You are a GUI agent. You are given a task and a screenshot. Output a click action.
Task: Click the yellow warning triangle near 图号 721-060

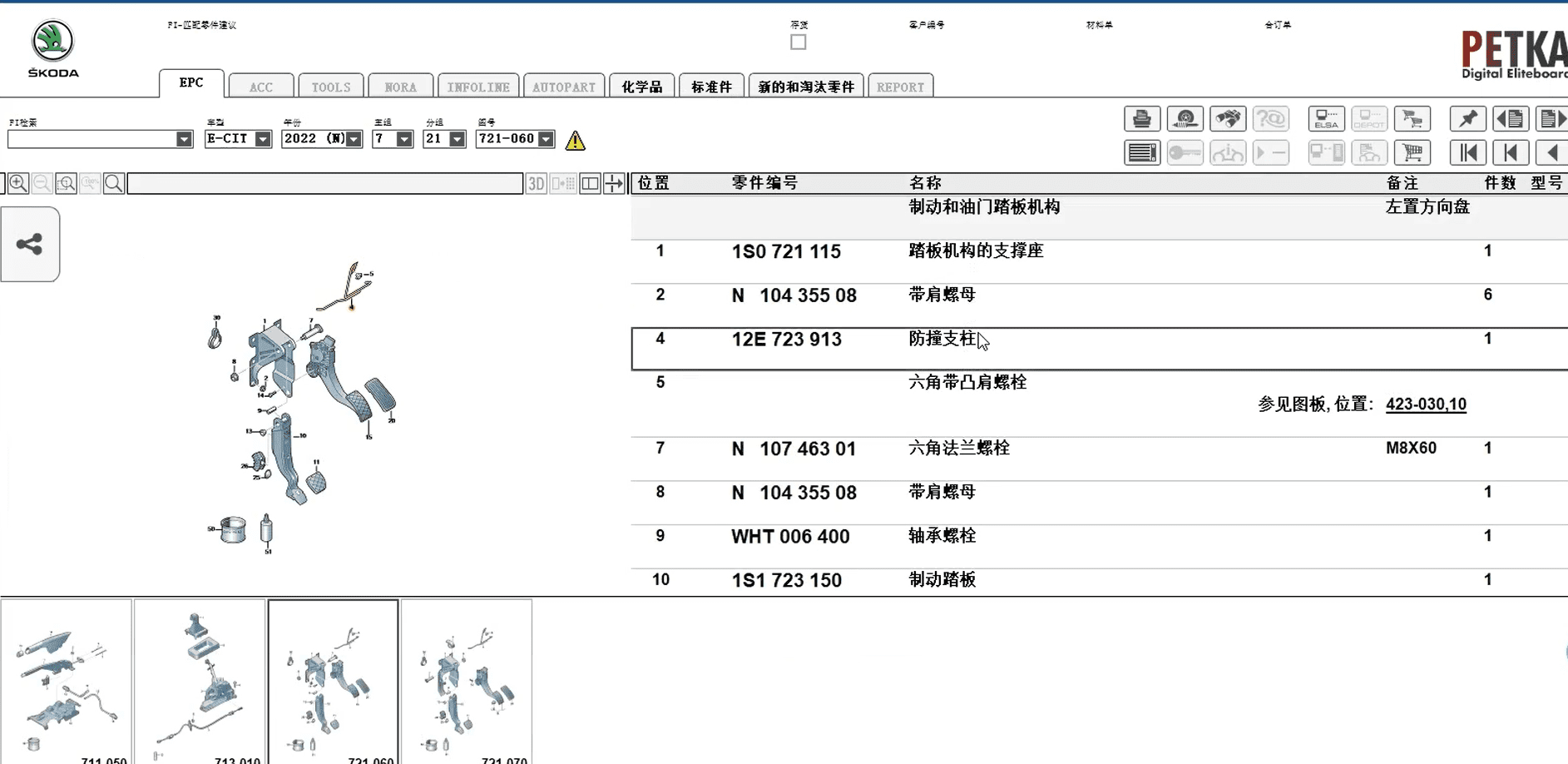[x=575, y=141]
